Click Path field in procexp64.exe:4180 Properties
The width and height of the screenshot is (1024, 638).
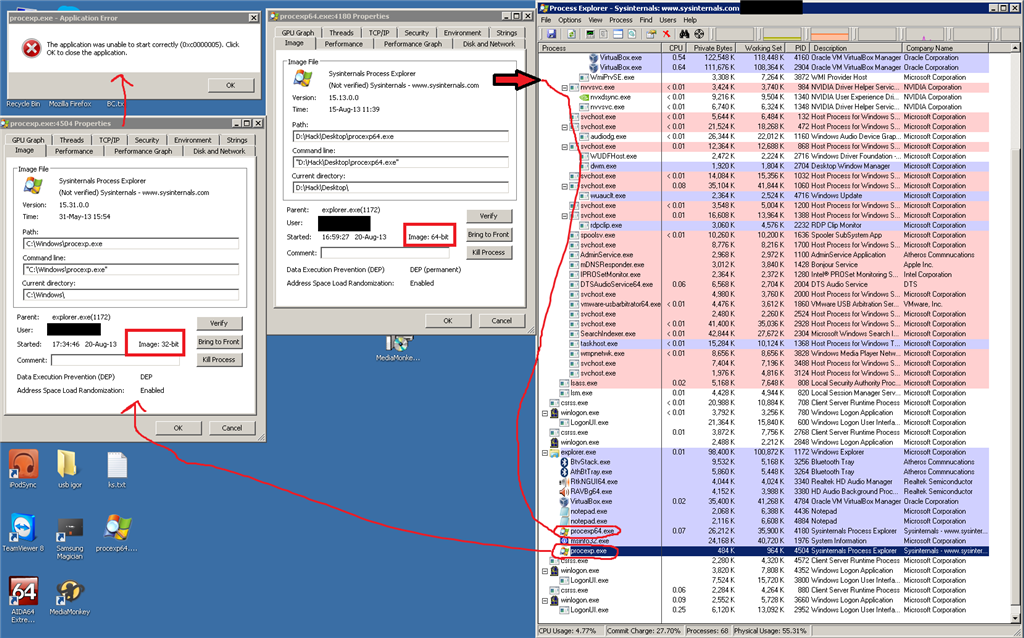coord(400,136)
